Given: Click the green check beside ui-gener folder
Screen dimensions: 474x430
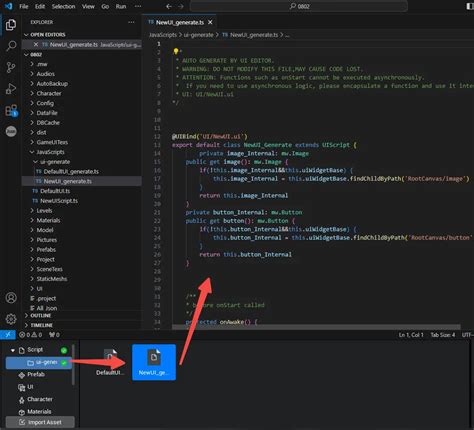Looking at the screenshot, I should [64, 363].
